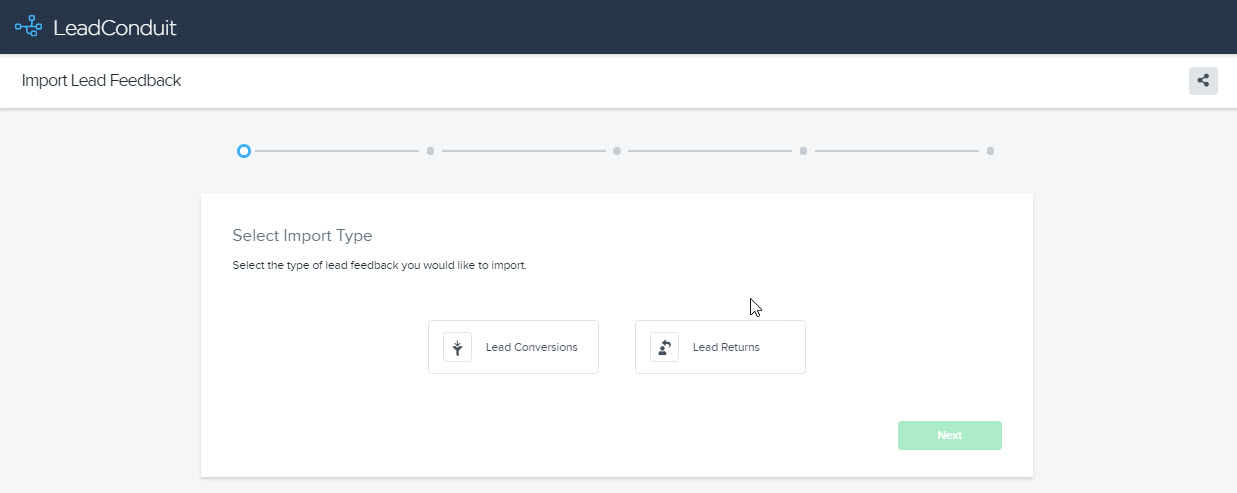
Task: Click the active first step circle
Action: click(243, 151)
